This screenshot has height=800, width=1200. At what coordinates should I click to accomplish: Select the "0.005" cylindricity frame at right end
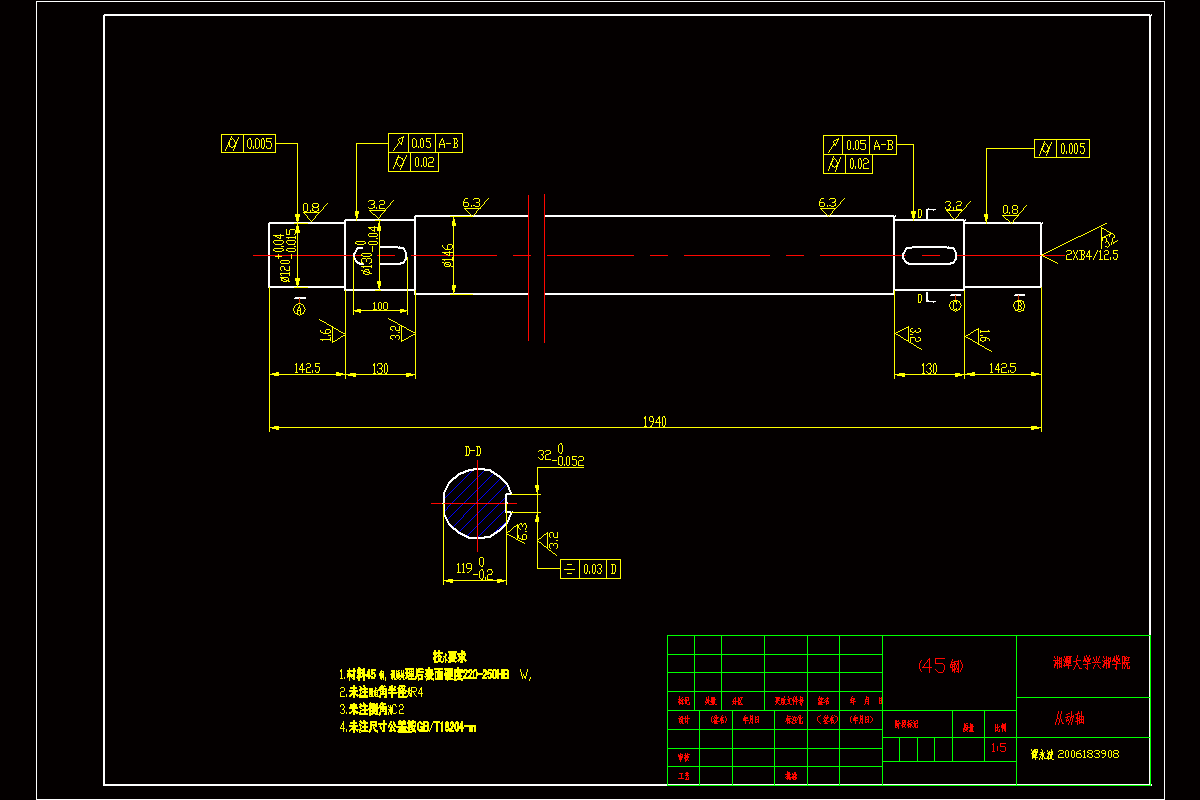(x=1062, y=149)
